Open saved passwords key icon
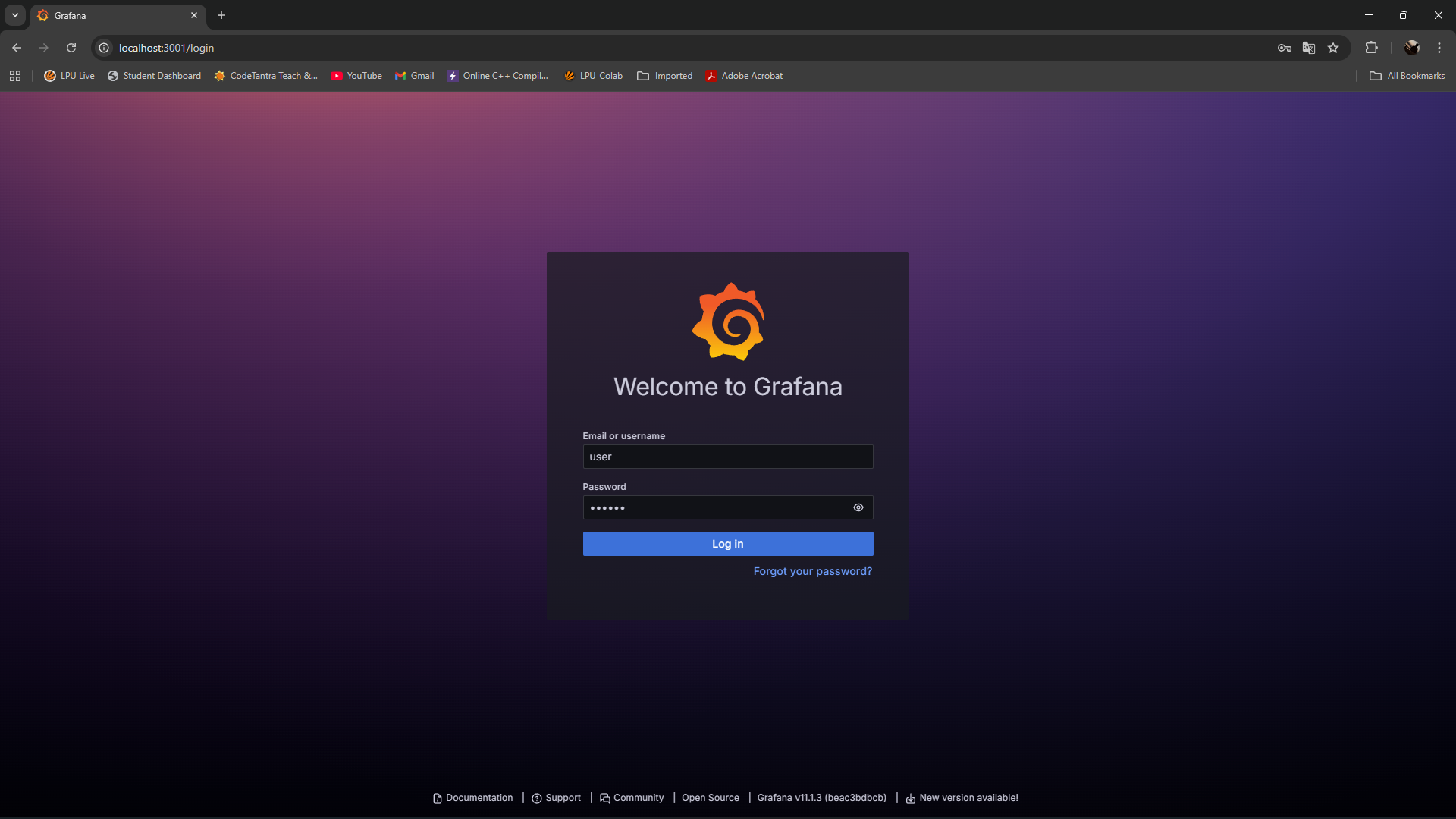Viewport: 1456px width, 819px height. 1284,48
